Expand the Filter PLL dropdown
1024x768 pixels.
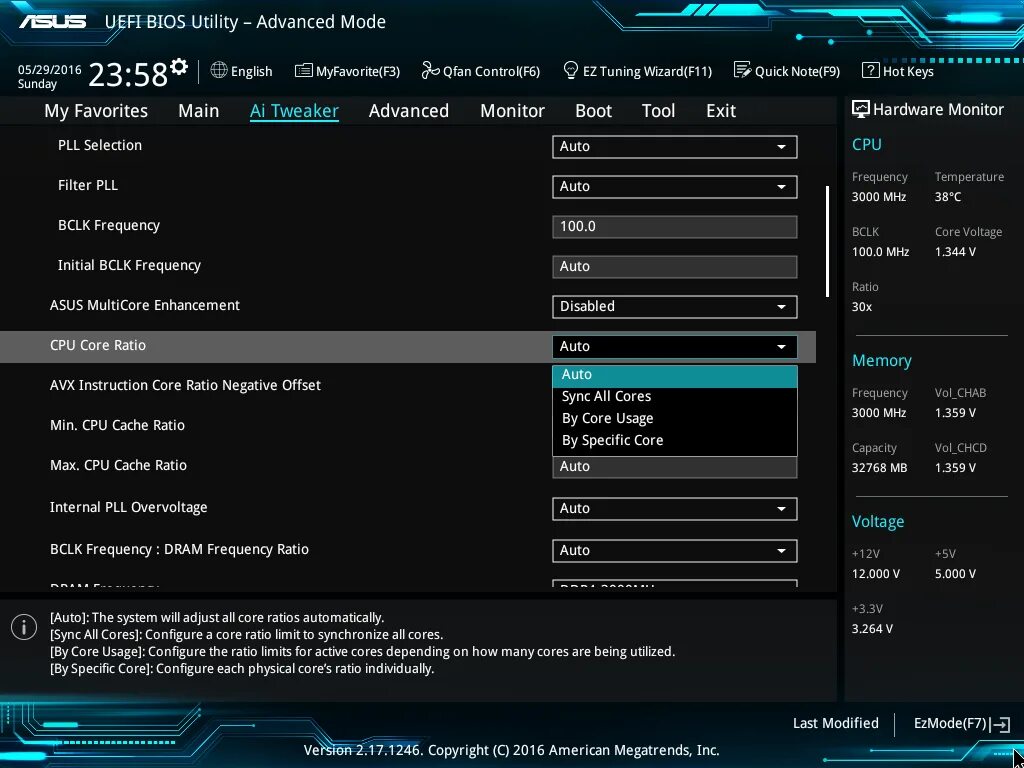[675, 187]
